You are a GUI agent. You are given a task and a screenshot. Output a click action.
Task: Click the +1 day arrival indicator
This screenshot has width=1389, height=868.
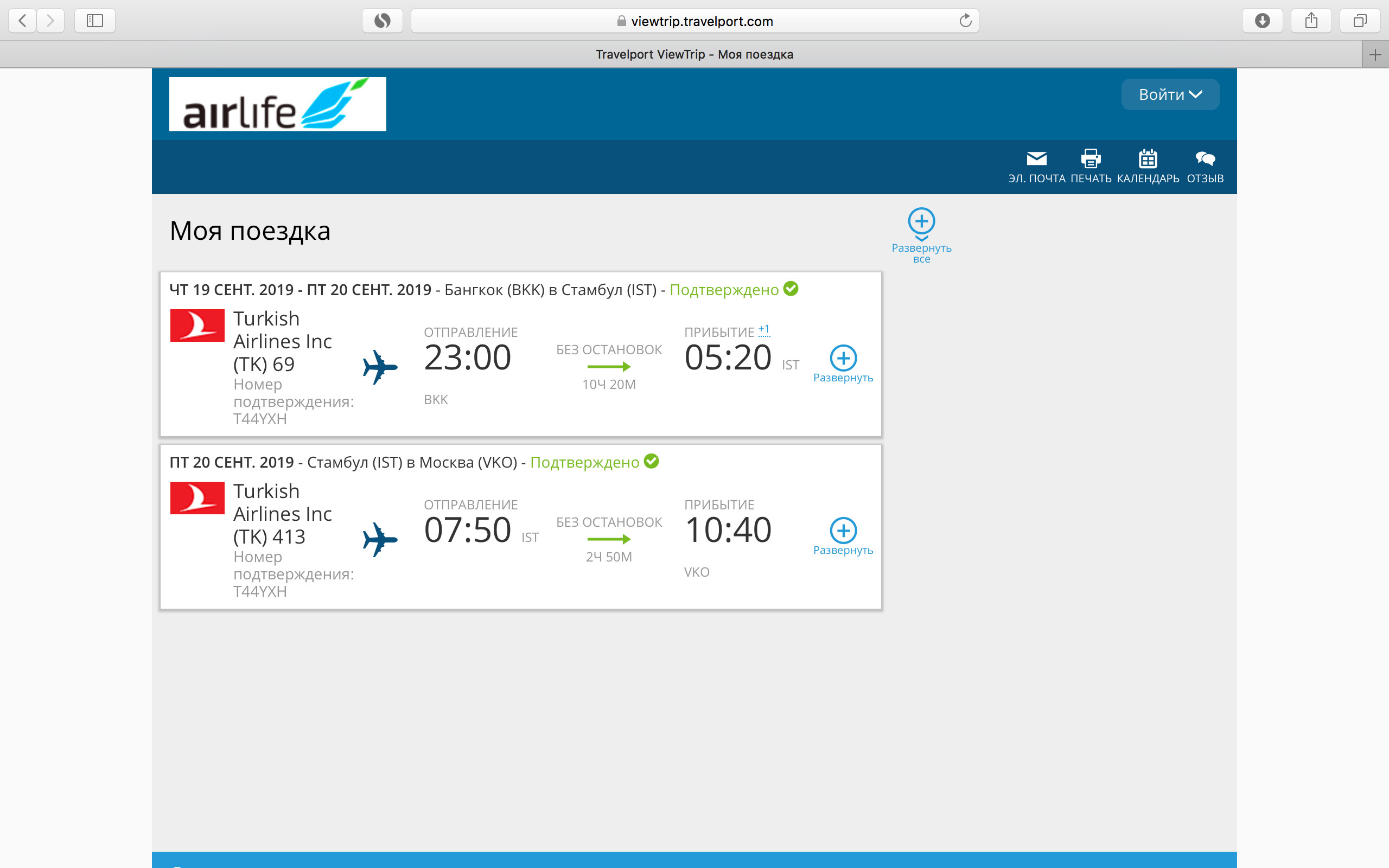tap(764, 330)
